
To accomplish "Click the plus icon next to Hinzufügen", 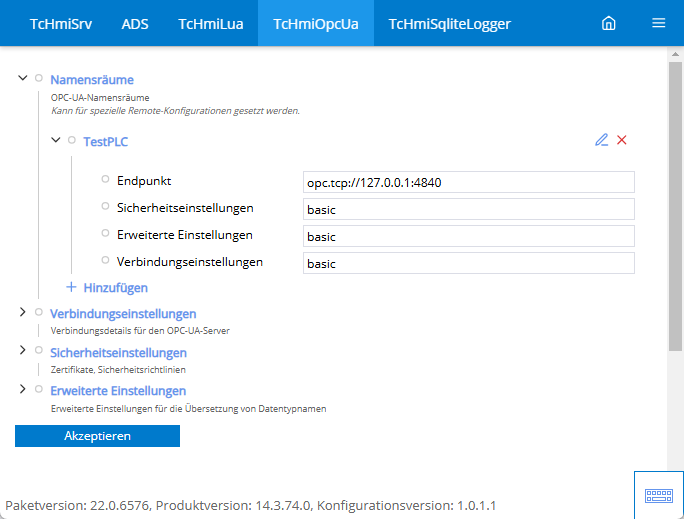I will pyautogui.click(x=71, y=287).
